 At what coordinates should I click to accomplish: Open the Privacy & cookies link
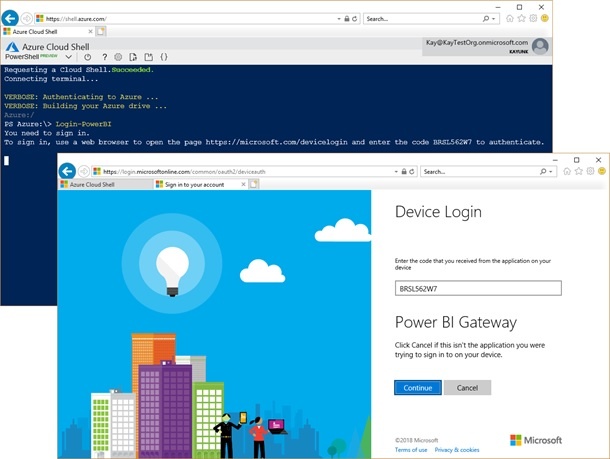point(457,450)
